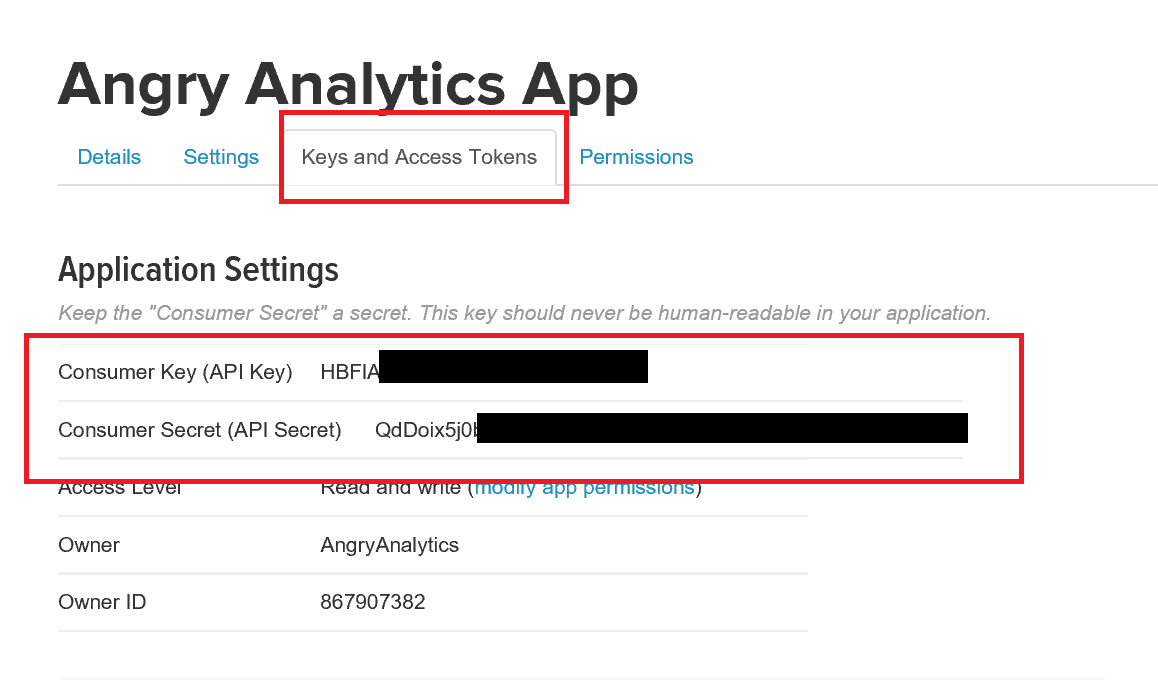
Task: Click the Access Level row label
Action: pos(120,489)
